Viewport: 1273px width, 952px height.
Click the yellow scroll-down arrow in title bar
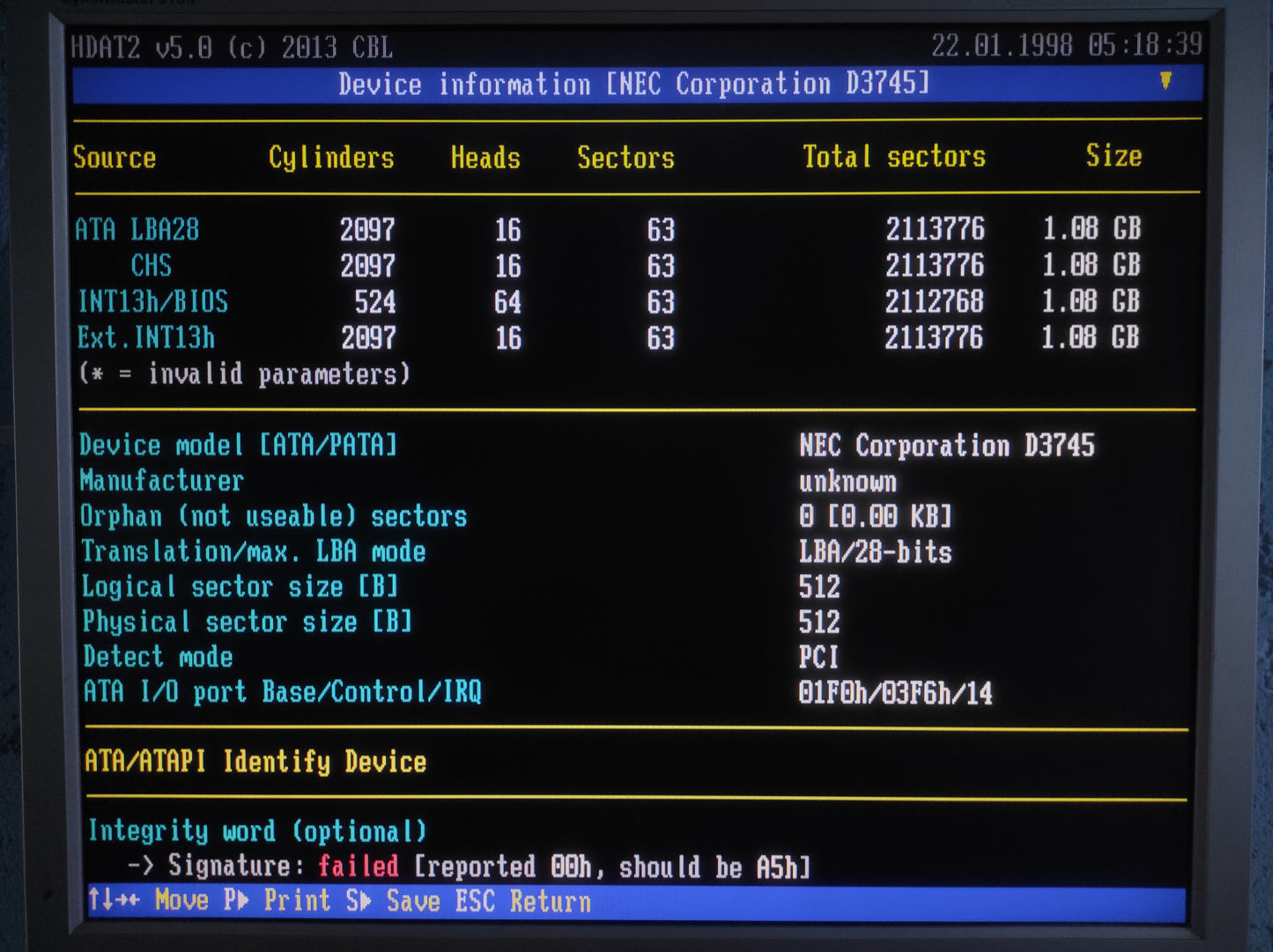pos(1166,81)
